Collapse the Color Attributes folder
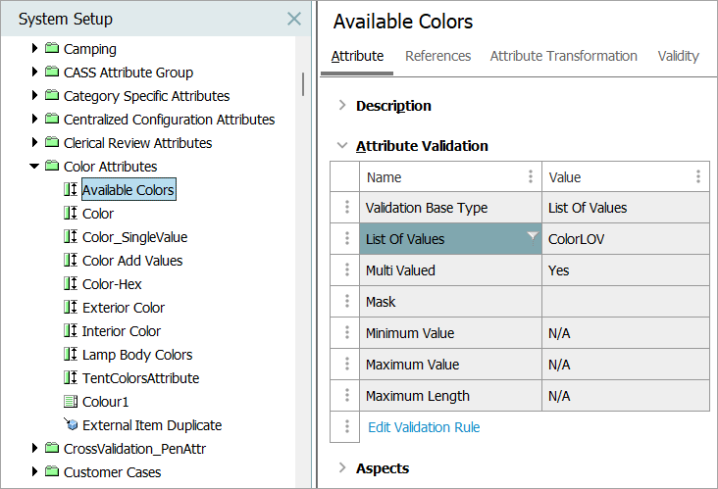Viewport: 718px width, 489px height. coord(34,166)
